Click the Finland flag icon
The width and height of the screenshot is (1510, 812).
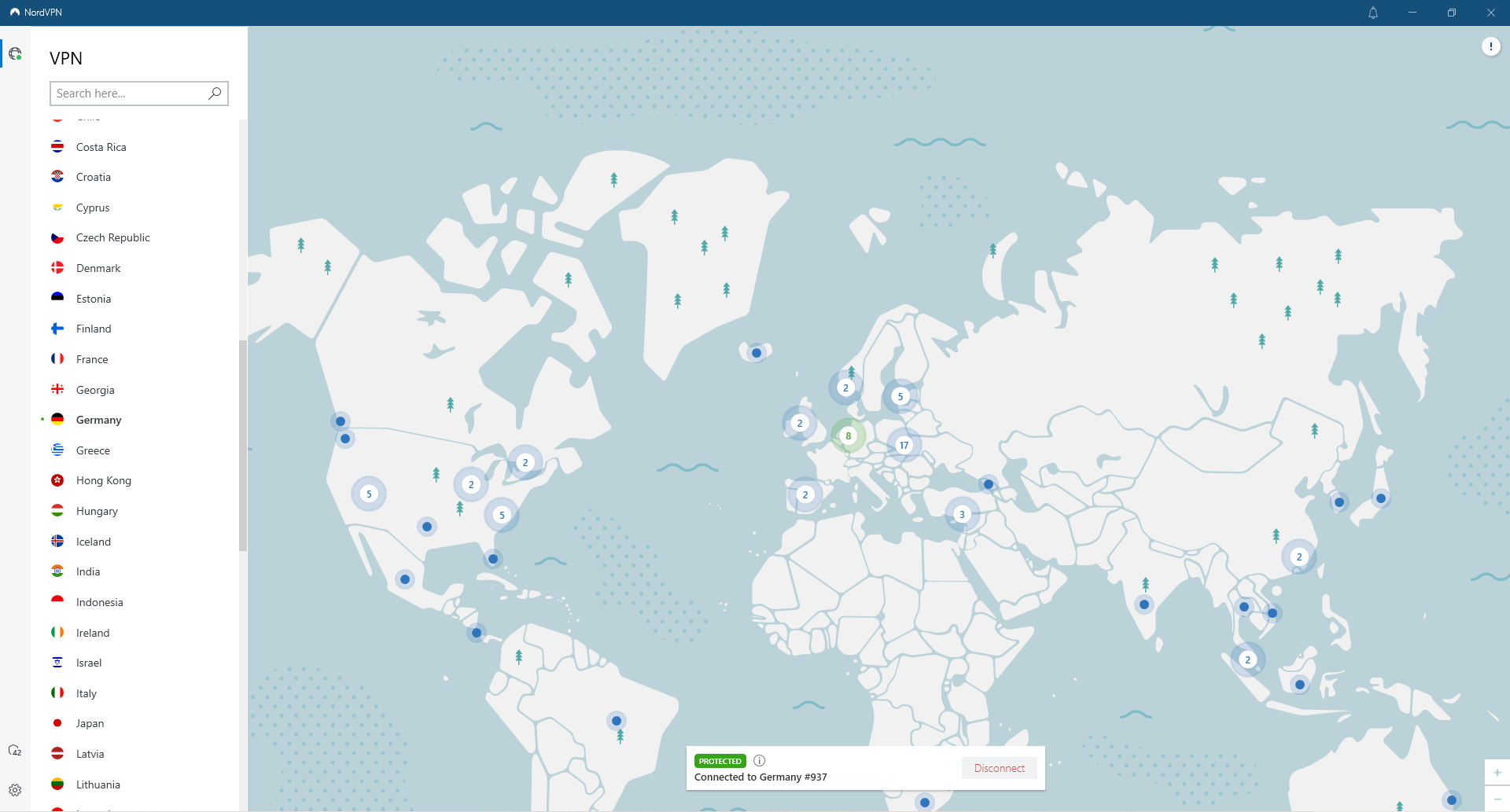click(57, 329)
